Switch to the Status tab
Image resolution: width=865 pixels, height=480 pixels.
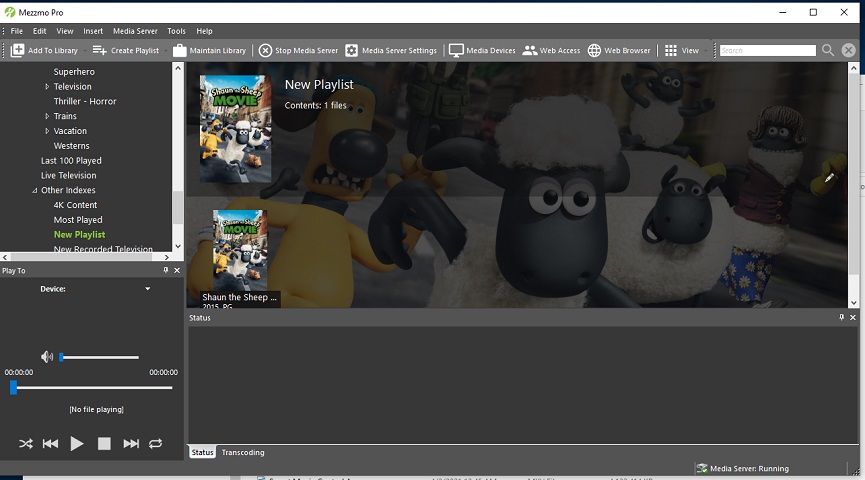202,452
